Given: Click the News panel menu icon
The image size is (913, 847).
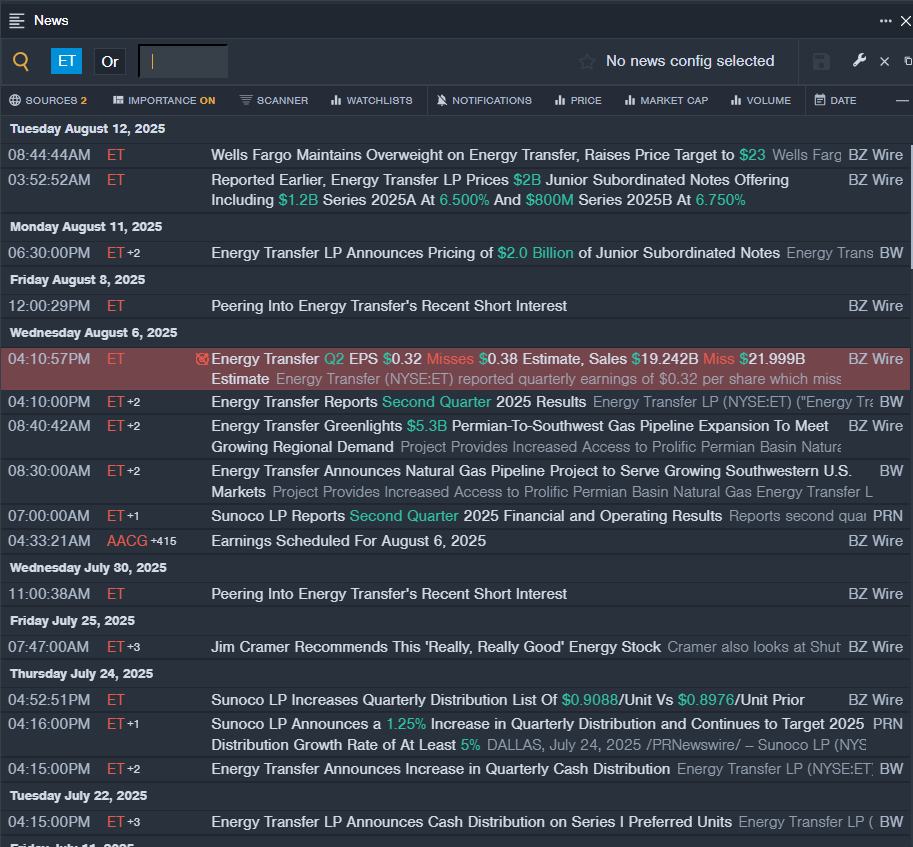Looking at the screenshot, I should 17,21.
